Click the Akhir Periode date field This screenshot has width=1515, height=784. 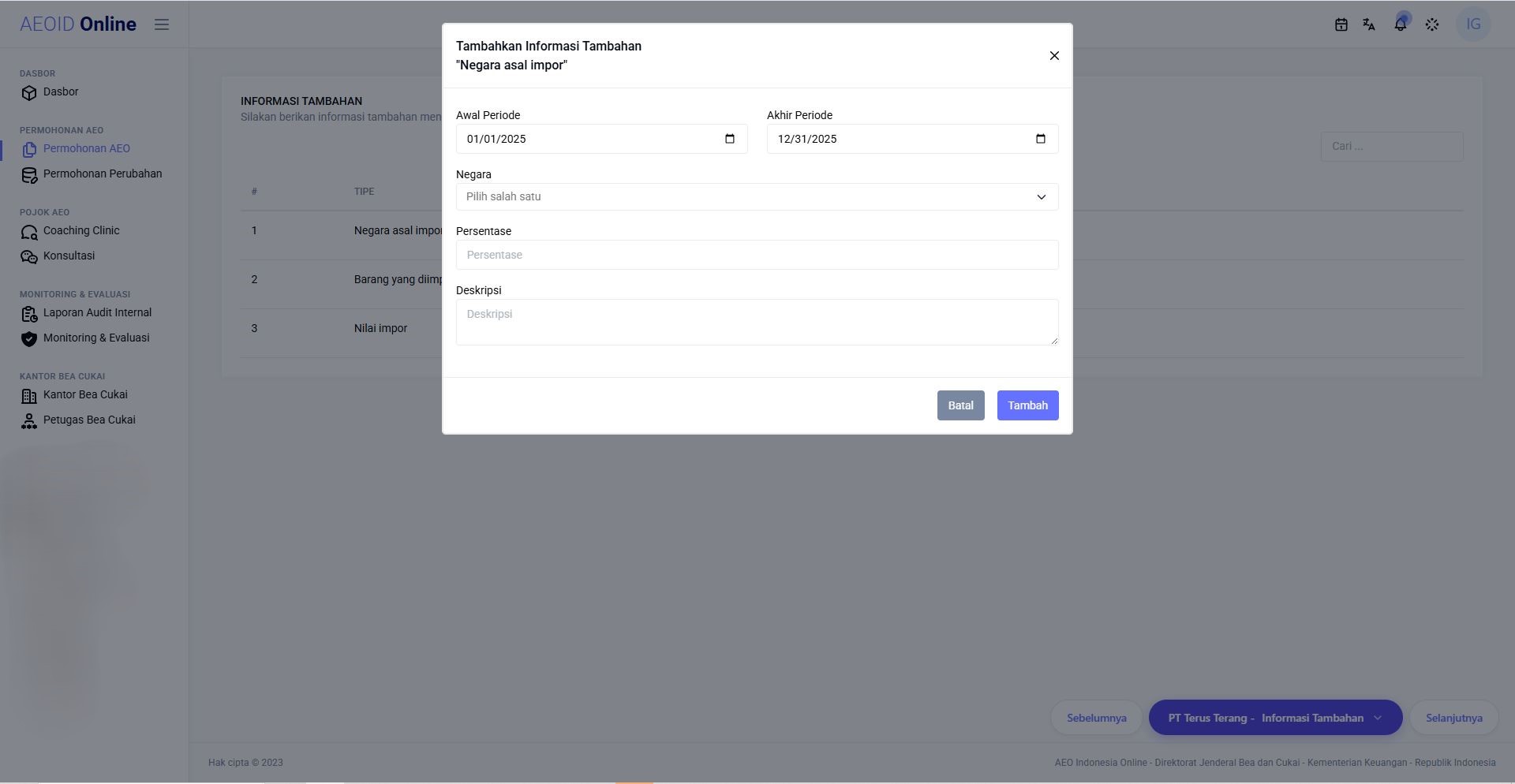click(912, 139)
